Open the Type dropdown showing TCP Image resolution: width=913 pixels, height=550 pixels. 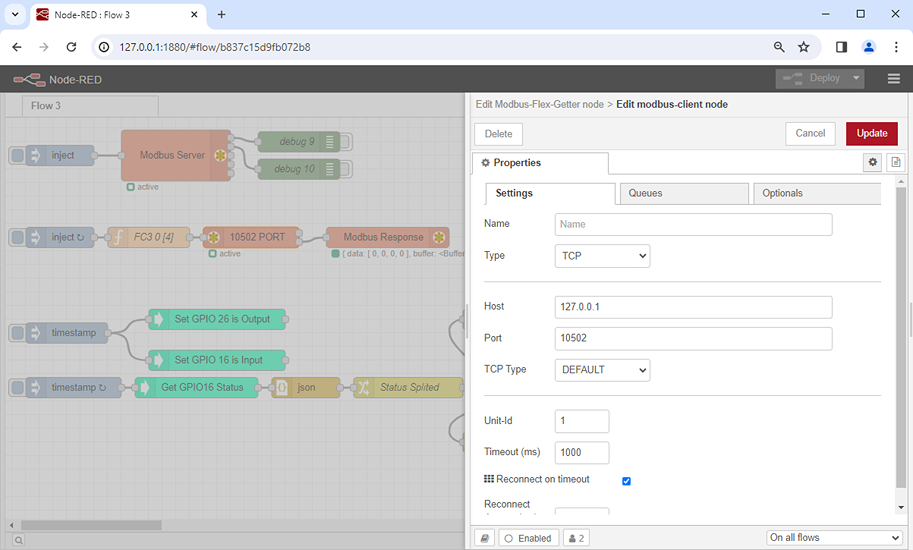(x=602, y=256)
